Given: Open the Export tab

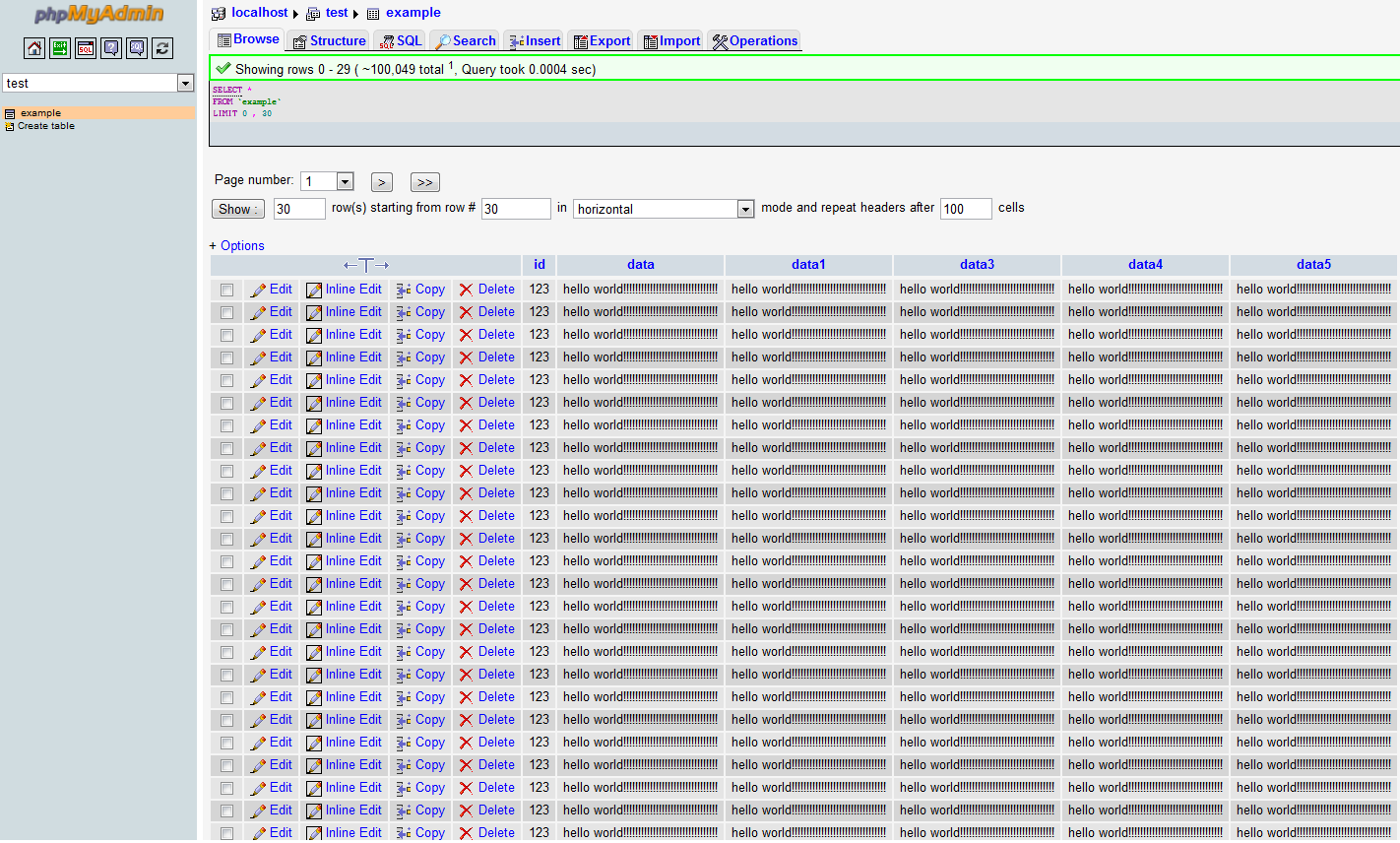Looking at the screenshot, I should tap(602, 40).
